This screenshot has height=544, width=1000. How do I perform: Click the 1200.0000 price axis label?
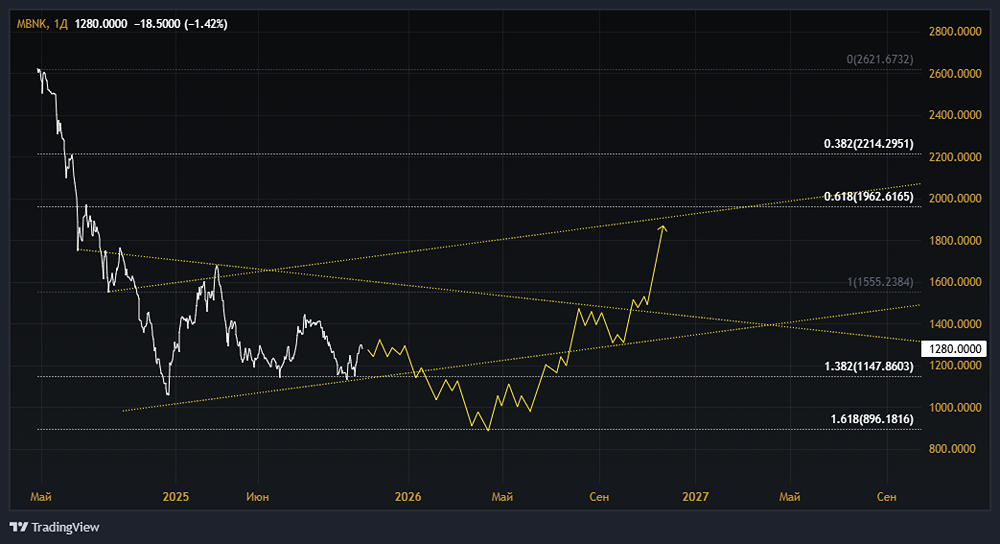click(955, 365)
